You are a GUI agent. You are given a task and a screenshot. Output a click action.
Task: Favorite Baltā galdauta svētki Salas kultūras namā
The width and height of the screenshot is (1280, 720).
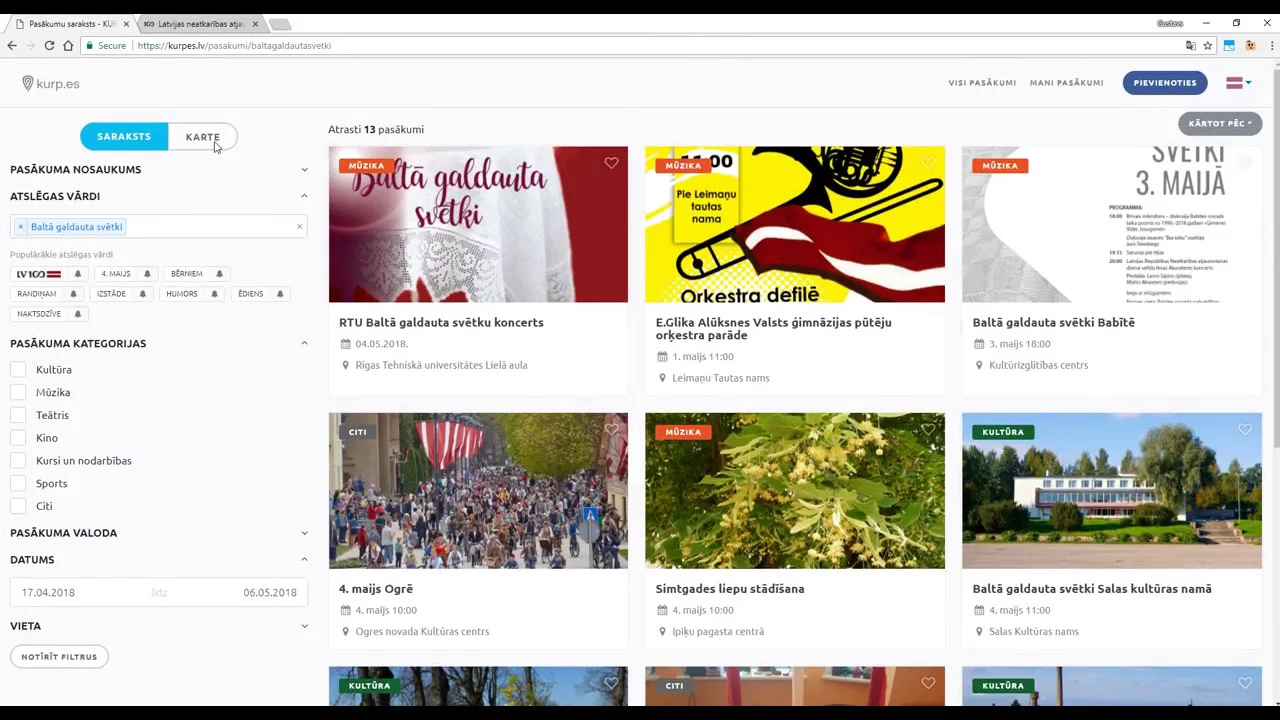tap(1245, 430)
